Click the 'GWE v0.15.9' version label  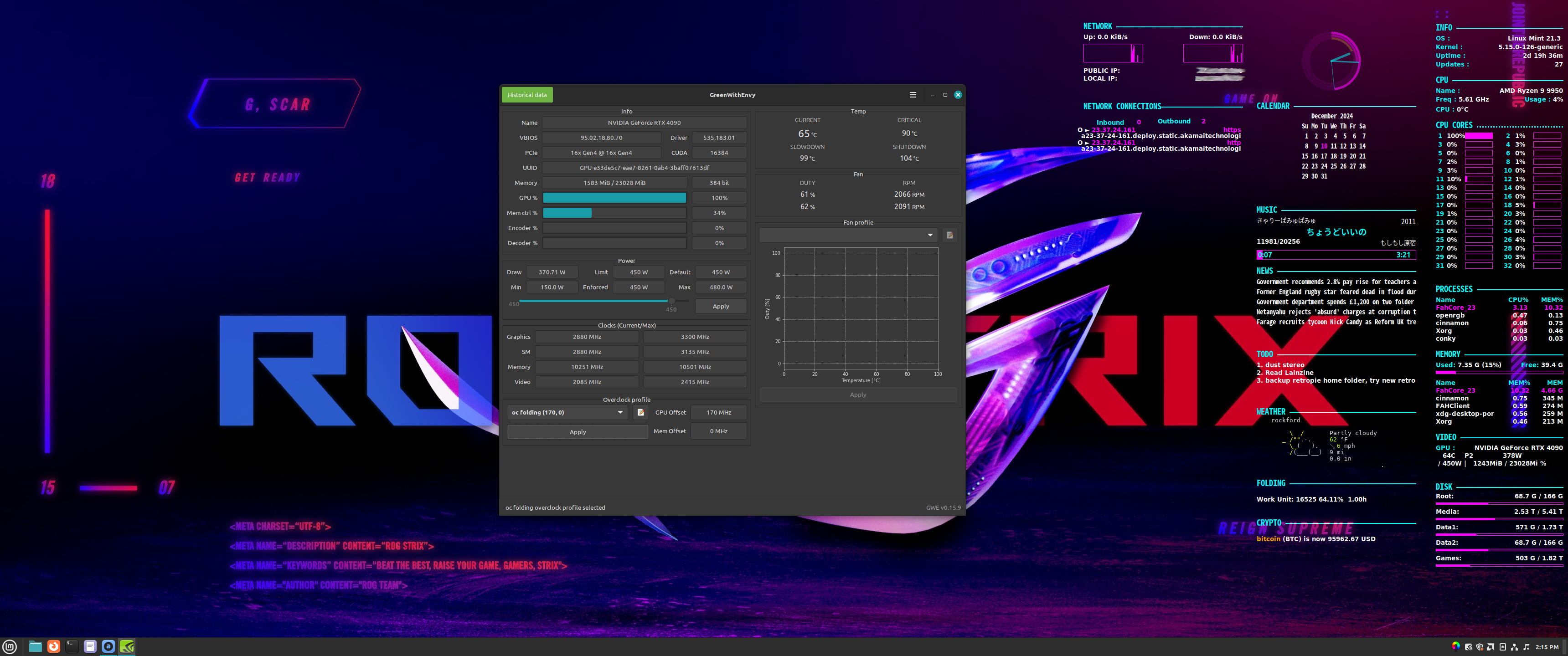pyautogui.click(x=944, y=508)
